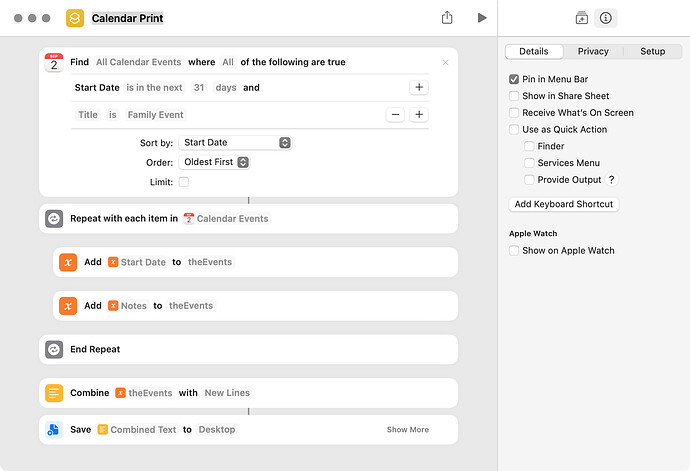Open the action library icon
Screen dimensions: 690x471
(x=581, y=18)
